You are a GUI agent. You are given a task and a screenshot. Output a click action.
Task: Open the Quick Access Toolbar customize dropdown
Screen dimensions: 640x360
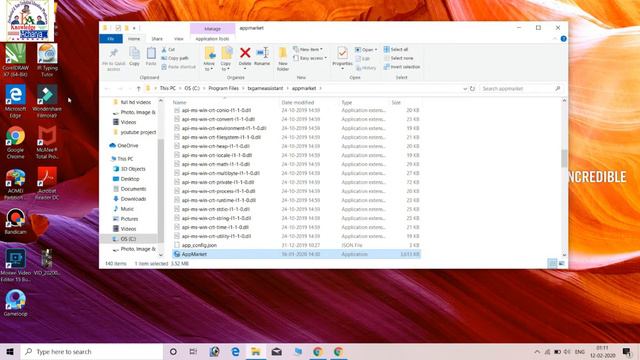tap(134, 28)
